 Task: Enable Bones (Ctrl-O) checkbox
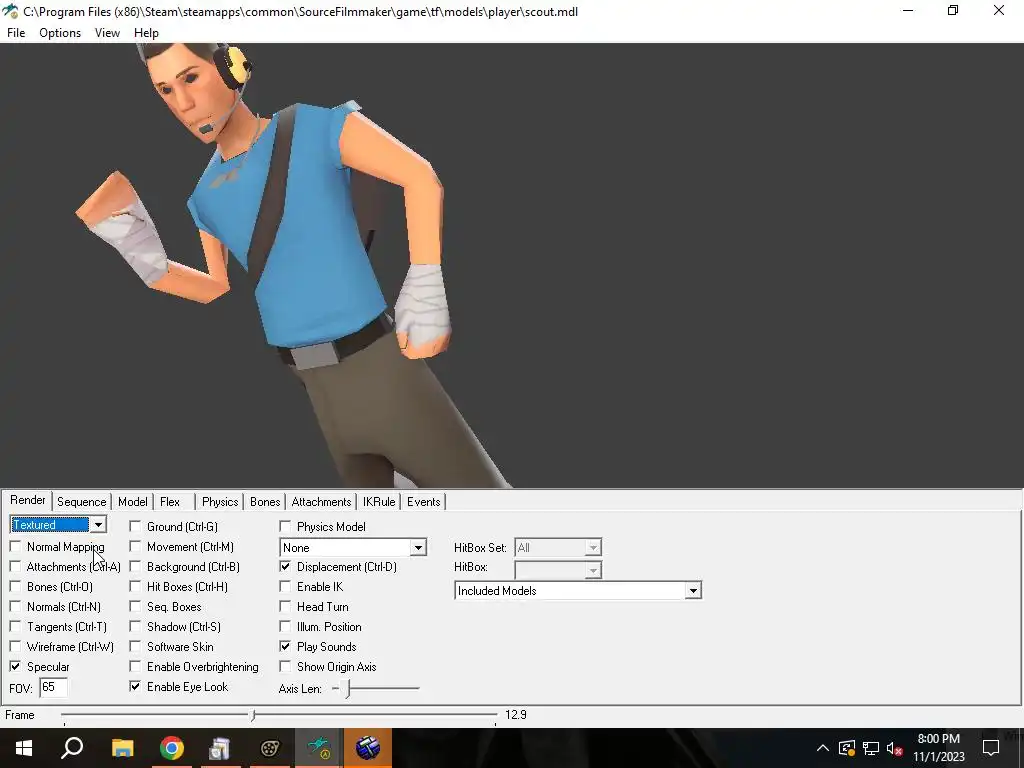[x=16, y=586]
